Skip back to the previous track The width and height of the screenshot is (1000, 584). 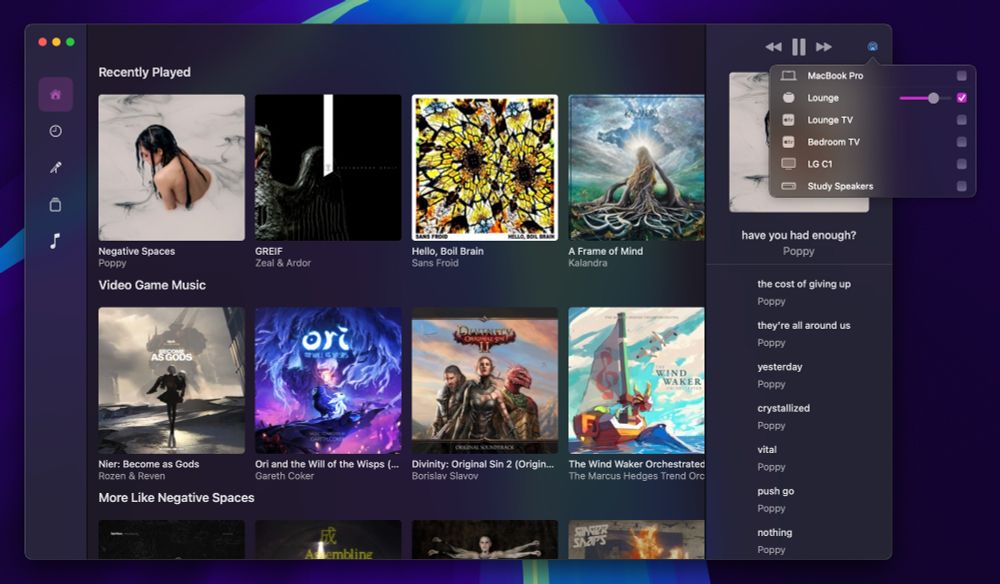click(x=774, y=47)
